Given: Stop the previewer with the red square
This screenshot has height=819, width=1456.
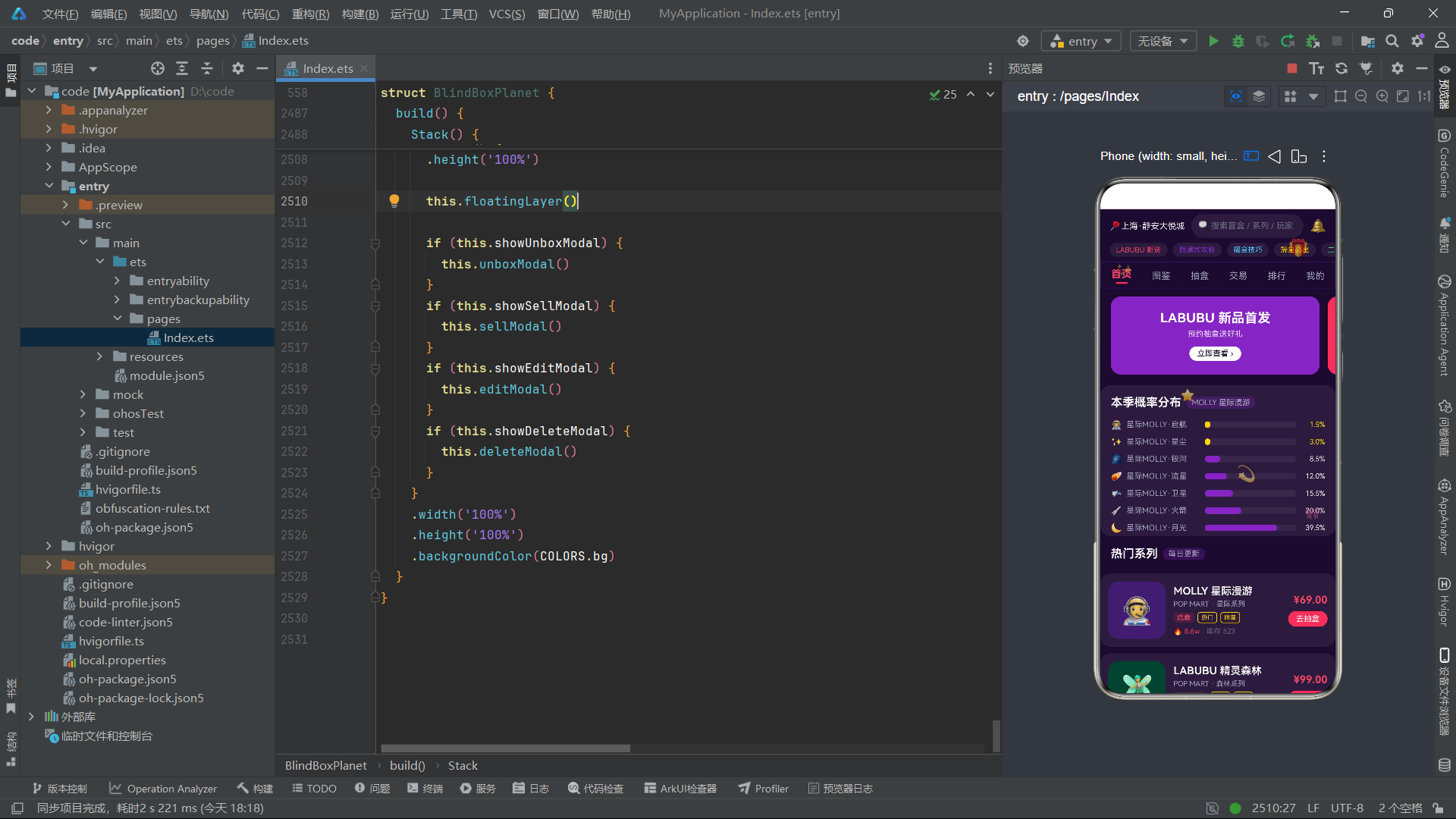Looking at the screenshot, I should click(x=1292, y=68).
